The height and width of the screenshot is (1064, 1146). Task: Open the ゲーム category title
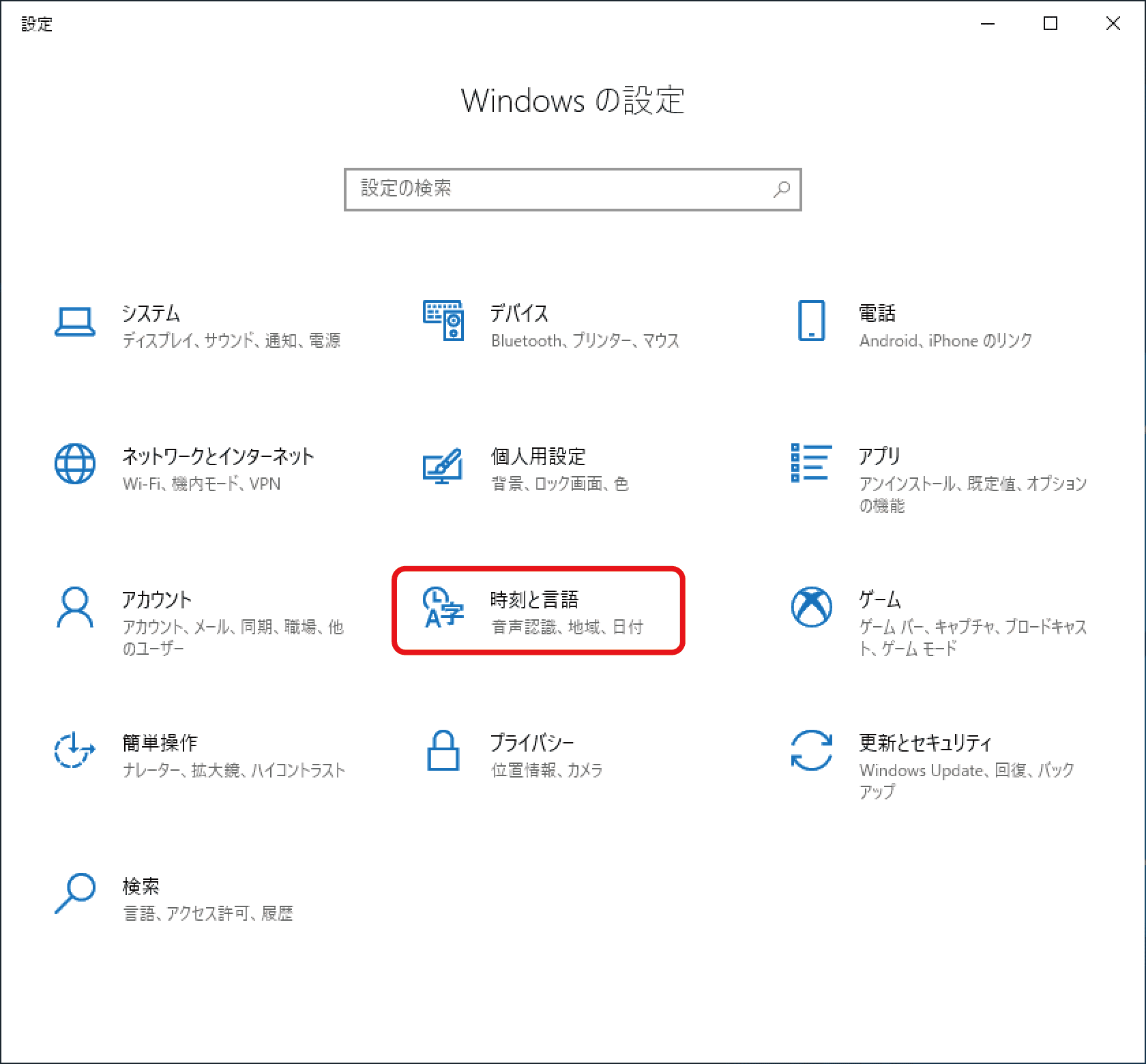880,600
